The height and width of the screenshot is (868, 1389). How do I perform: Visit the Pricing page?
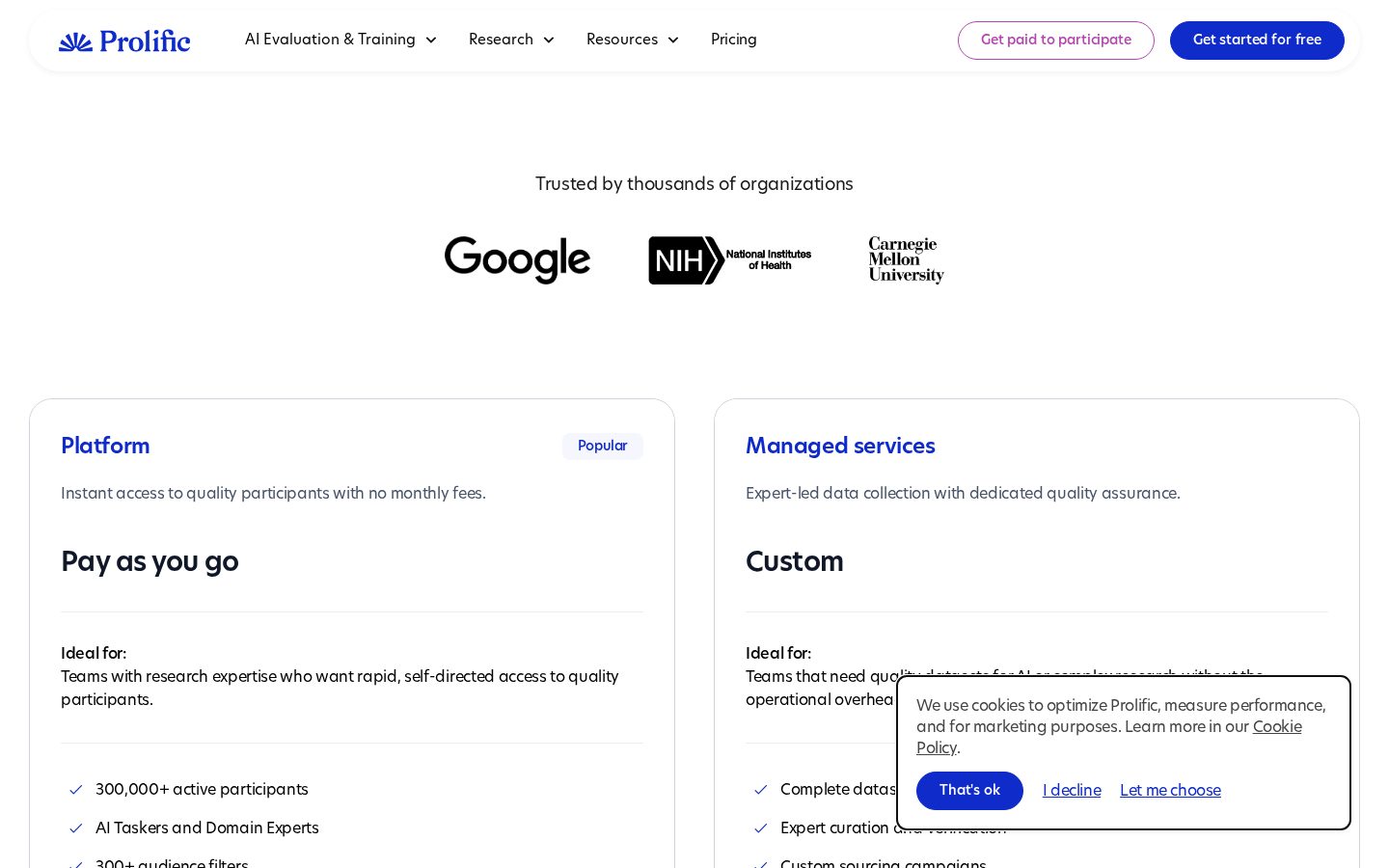click(x=734, y=40)
